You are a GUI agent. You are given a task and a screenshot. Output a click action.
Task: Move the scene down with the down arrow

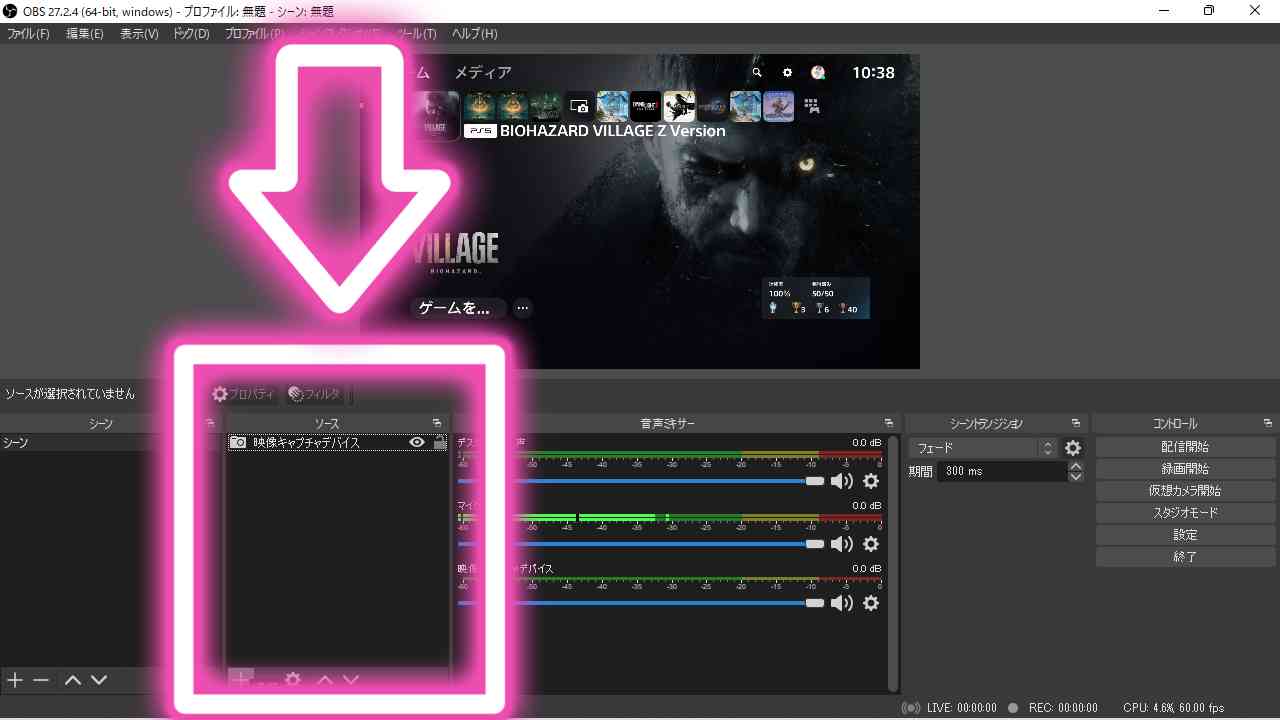99,680
